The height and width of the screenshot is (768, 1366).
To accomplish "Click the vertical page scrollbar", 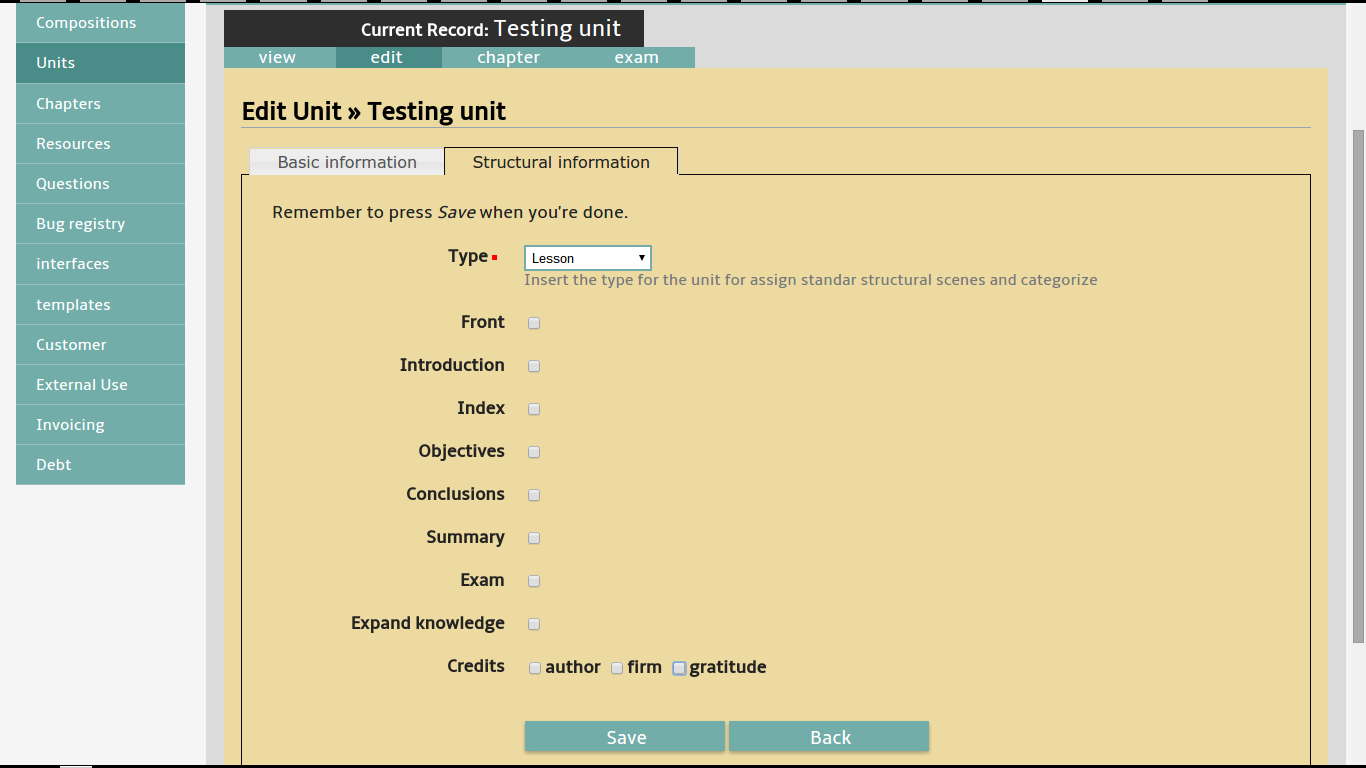I will 1357,385.
